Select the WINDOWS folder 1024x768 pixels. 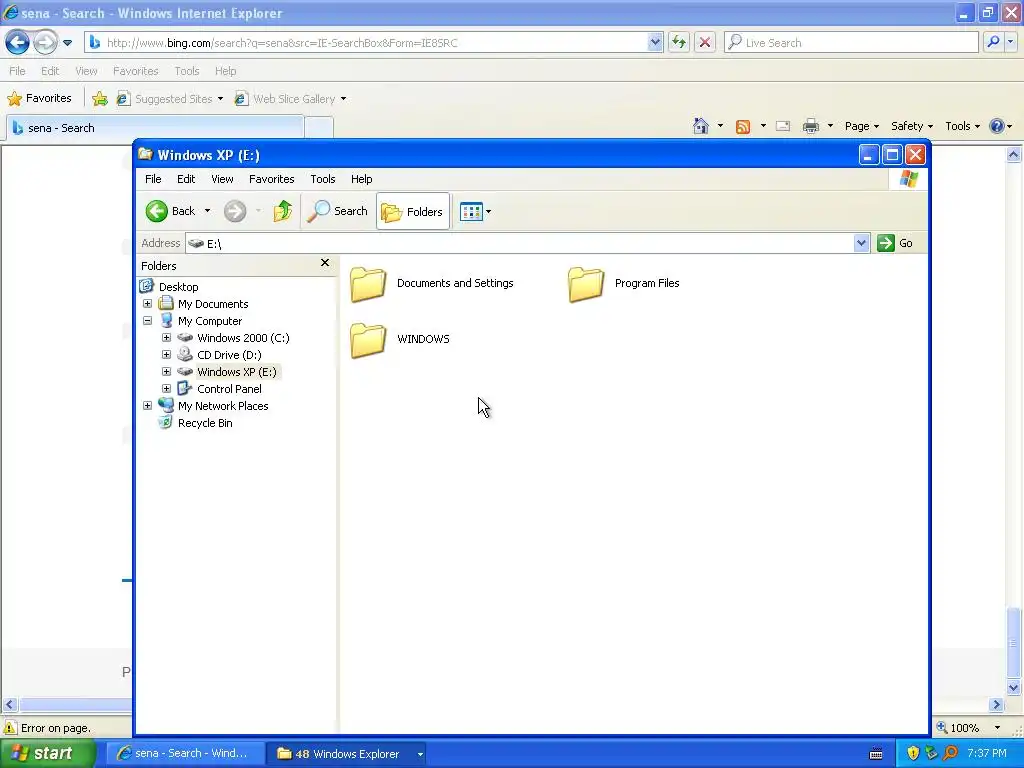pyautogui.click(x=400, y=340)
